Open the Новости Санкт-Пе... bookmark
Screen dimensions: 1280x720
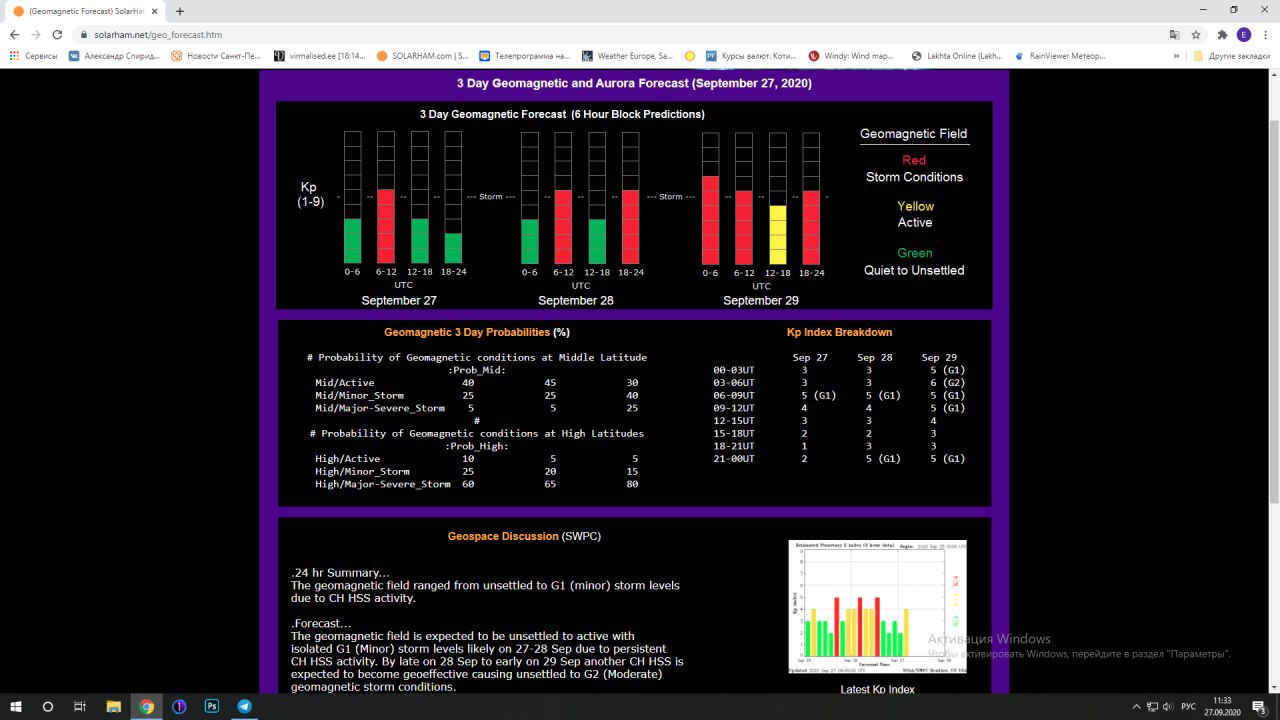[x=217, y=56]
